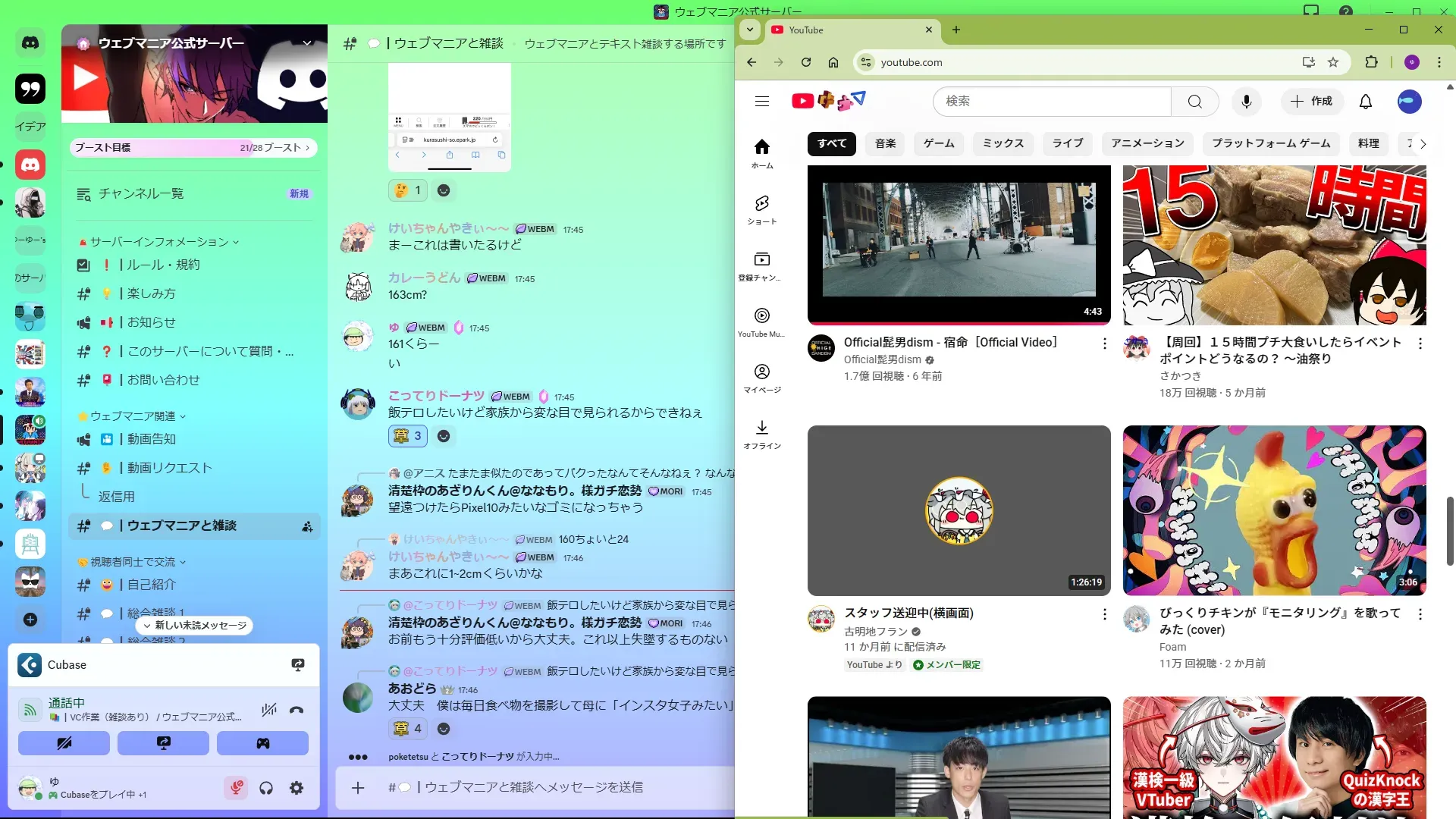Click the Discord screen share button
This screenshot has height=819, width=1456.
coord(163,743)
